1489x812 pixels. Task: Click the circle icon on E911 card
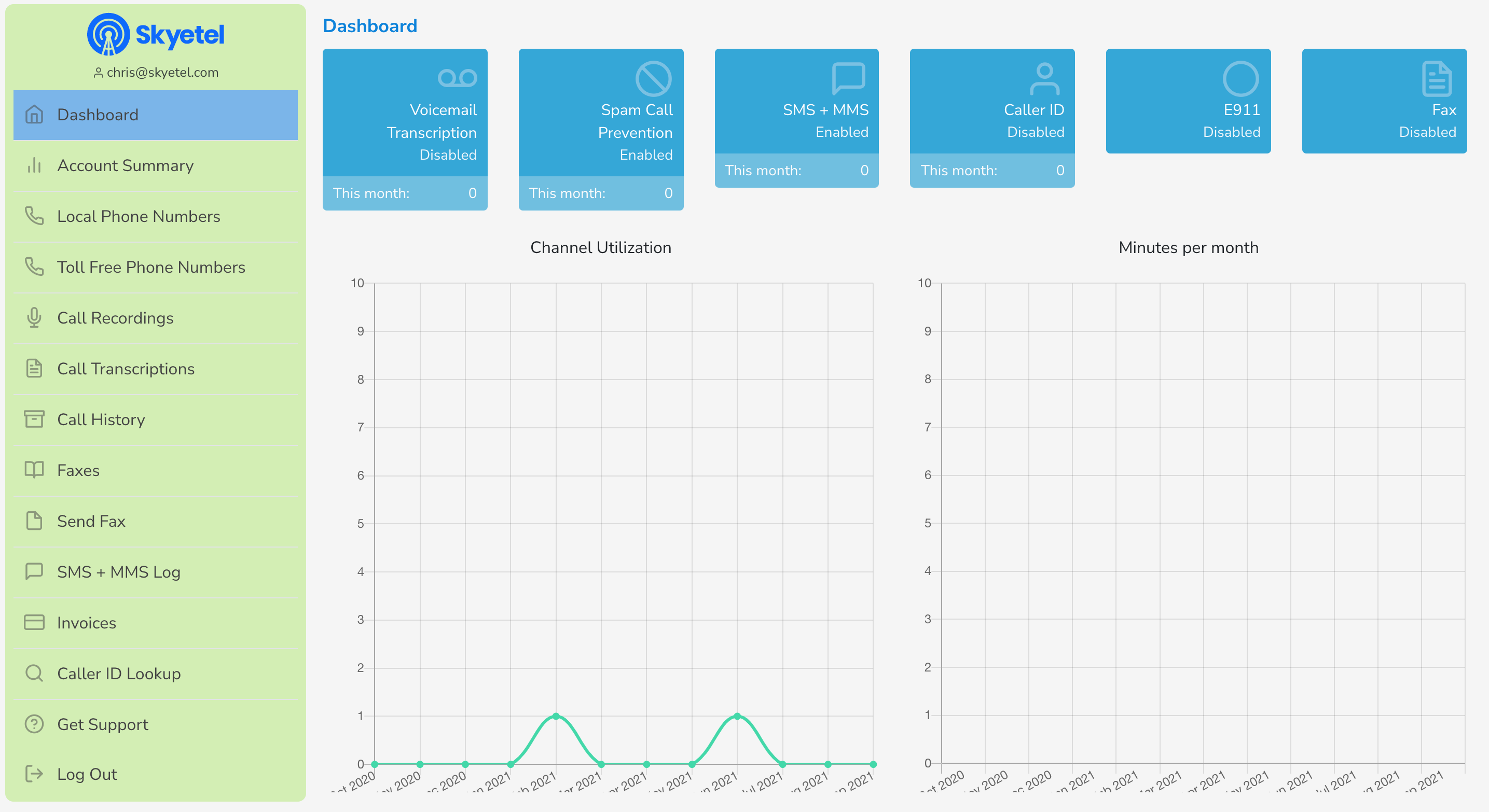click(x=1240, y=78)
